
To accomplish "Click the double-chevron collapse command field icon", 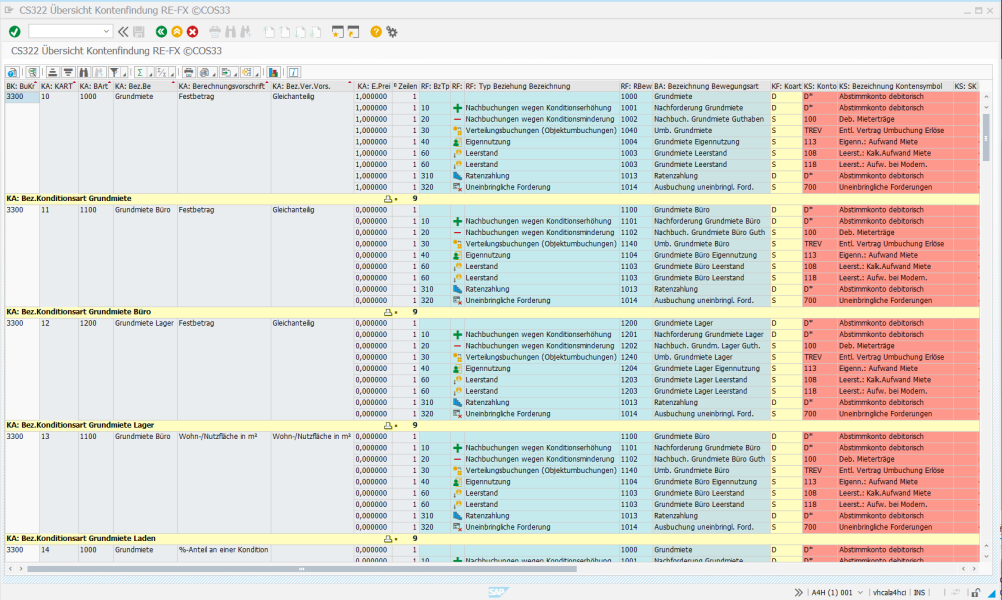I will click(x=123, y=31).
